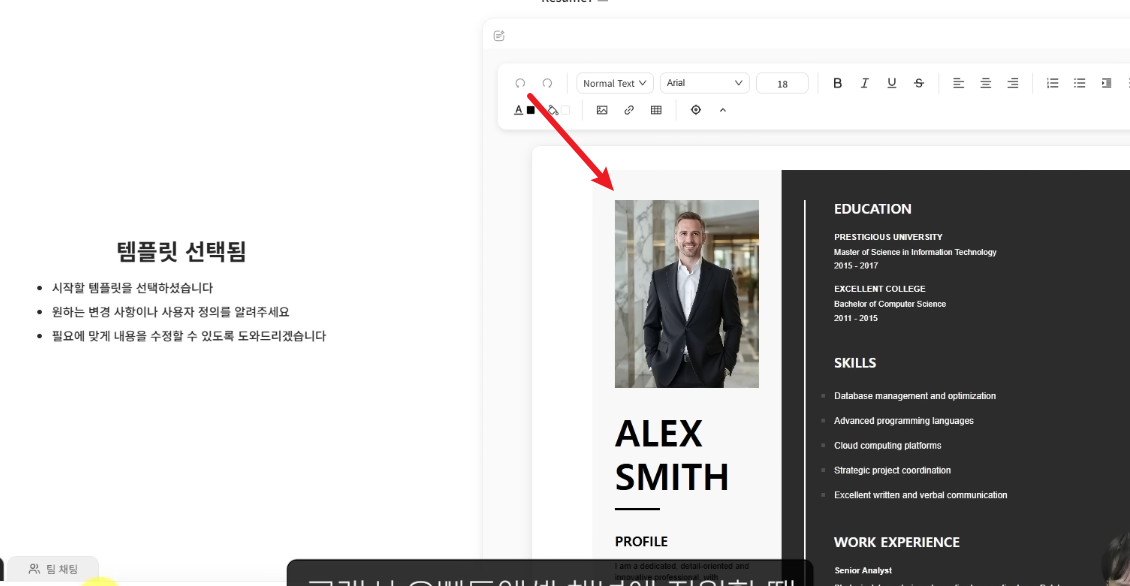Click the 2015 - 2017 date text
This screenshot has height=586, width=1130.
point(855,266)
